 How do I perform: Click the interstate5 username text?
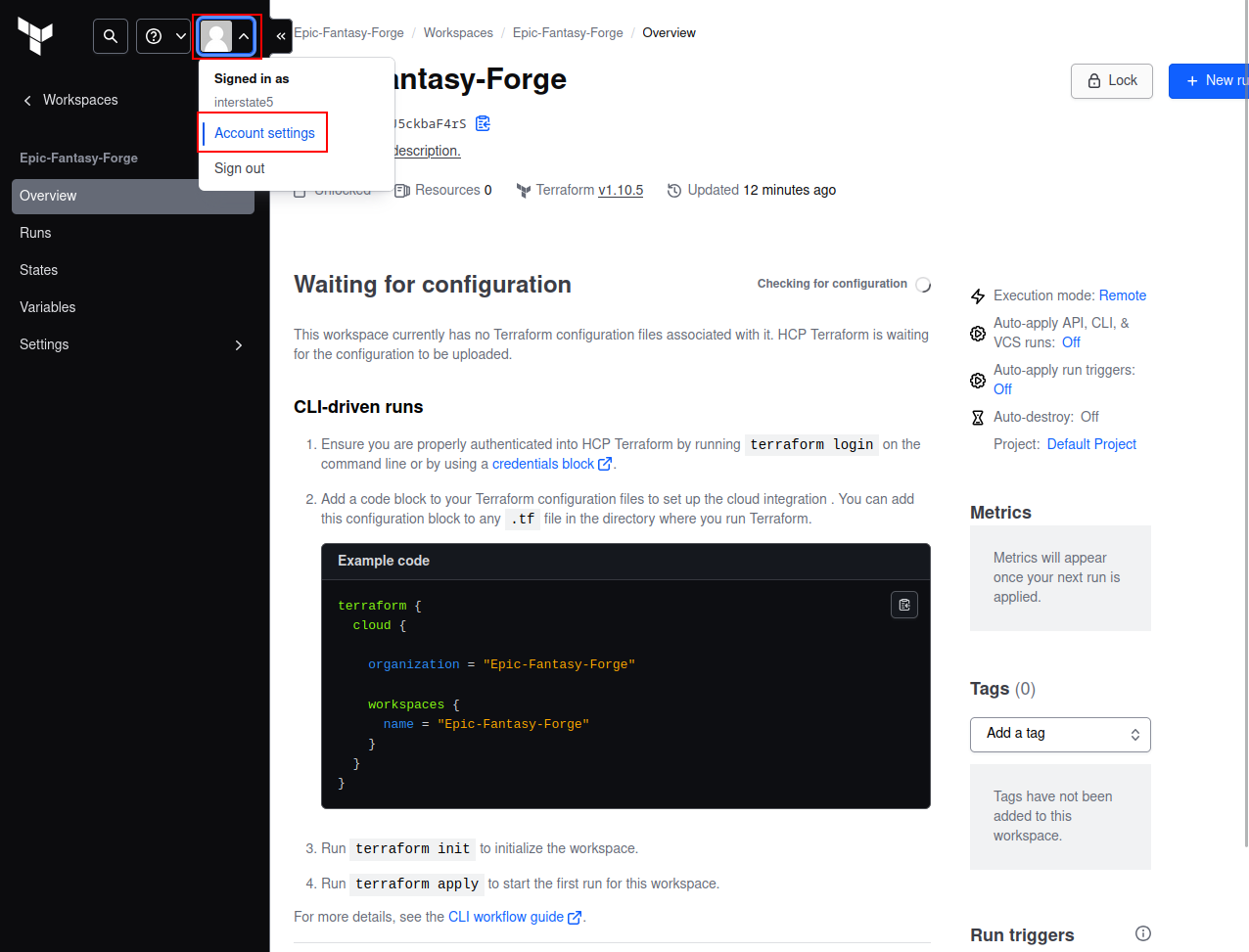click(244, 102)
